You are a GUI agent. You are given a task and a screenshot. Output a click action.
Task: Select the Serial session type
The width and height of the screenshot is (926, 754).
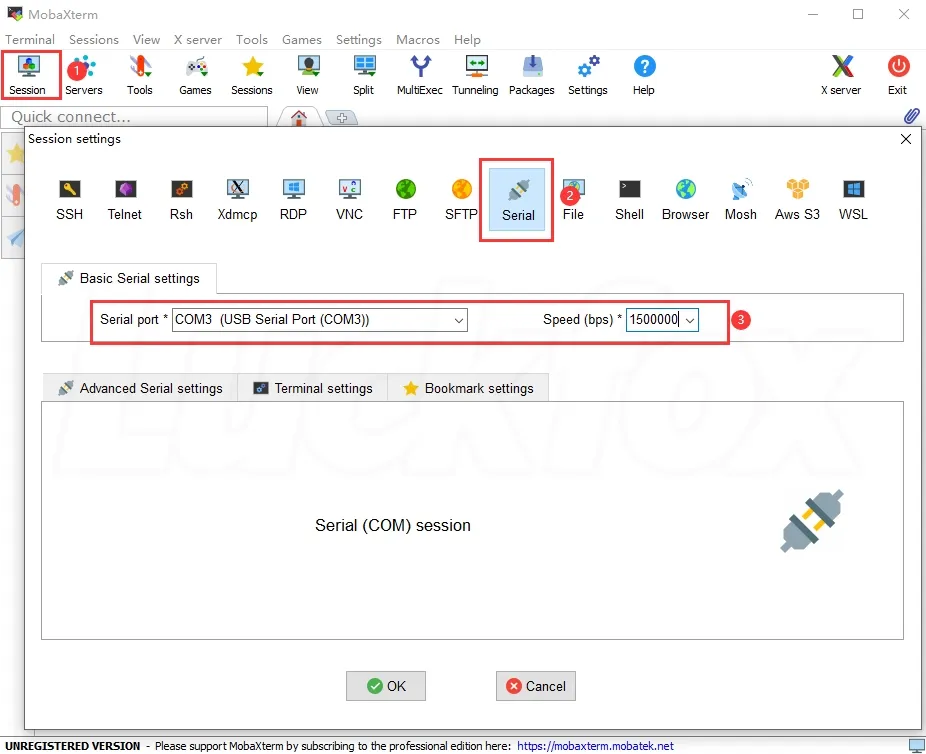[517, 200]
